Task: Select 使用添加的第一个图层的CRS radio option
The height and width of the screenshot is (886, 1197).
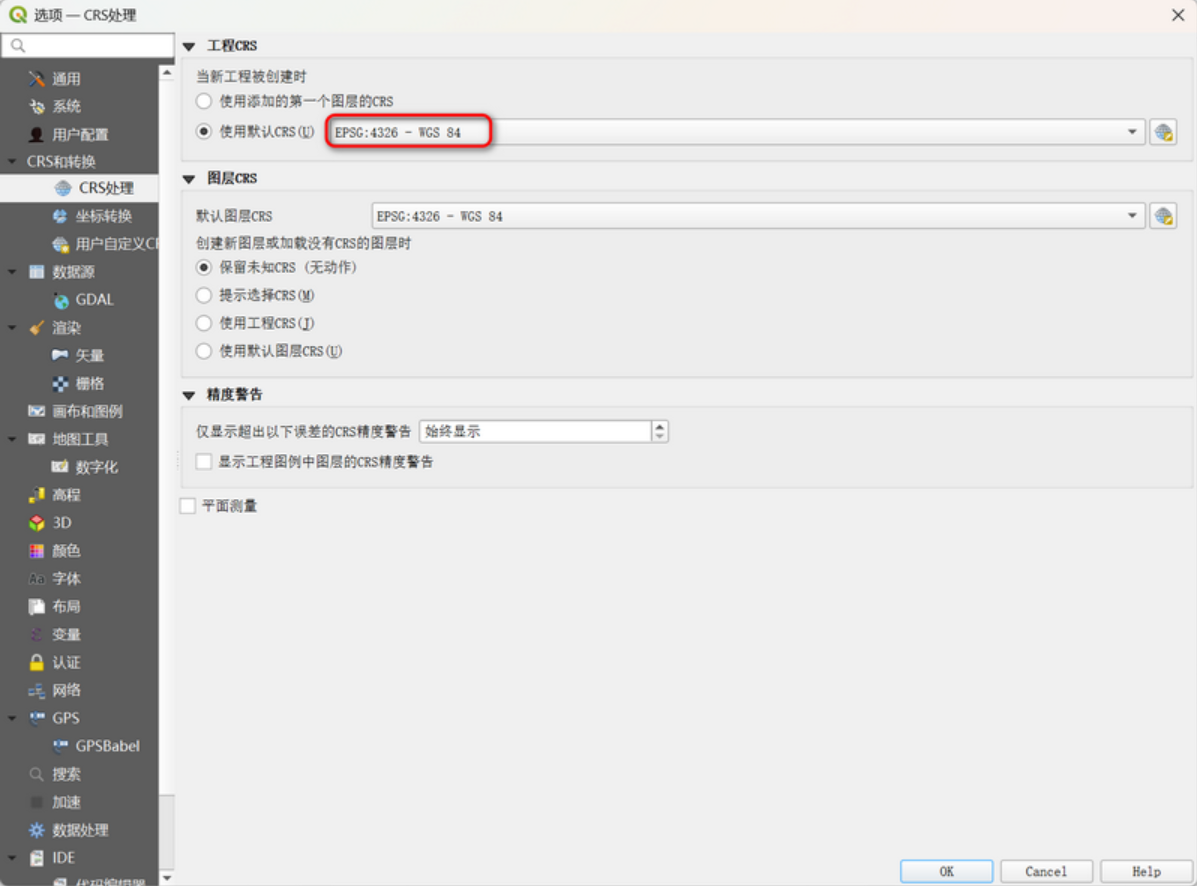Action: pos(204,101)
